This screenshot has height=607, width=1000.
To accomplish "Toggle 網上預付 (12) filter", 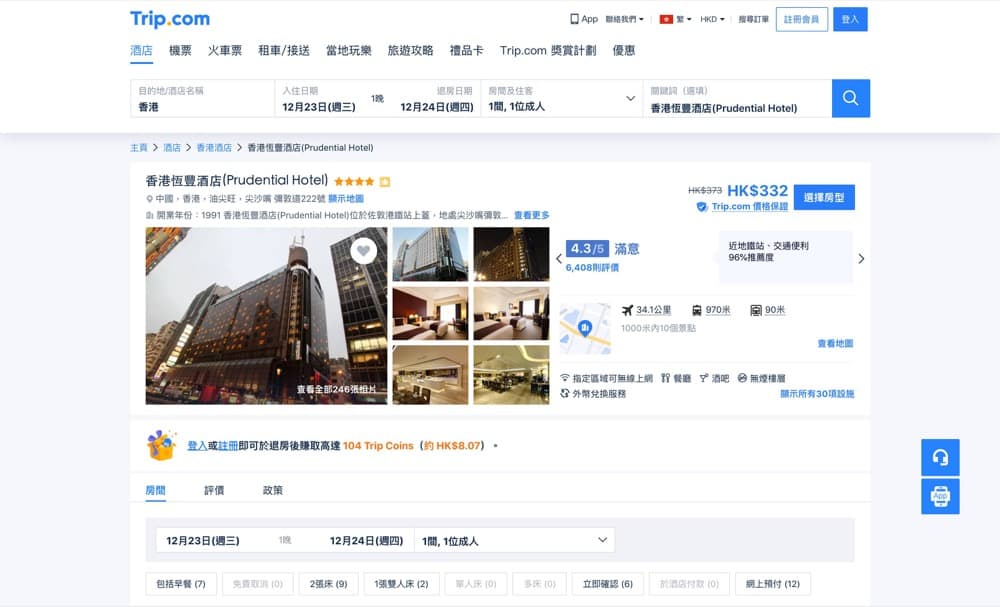I will click(772, 583).
